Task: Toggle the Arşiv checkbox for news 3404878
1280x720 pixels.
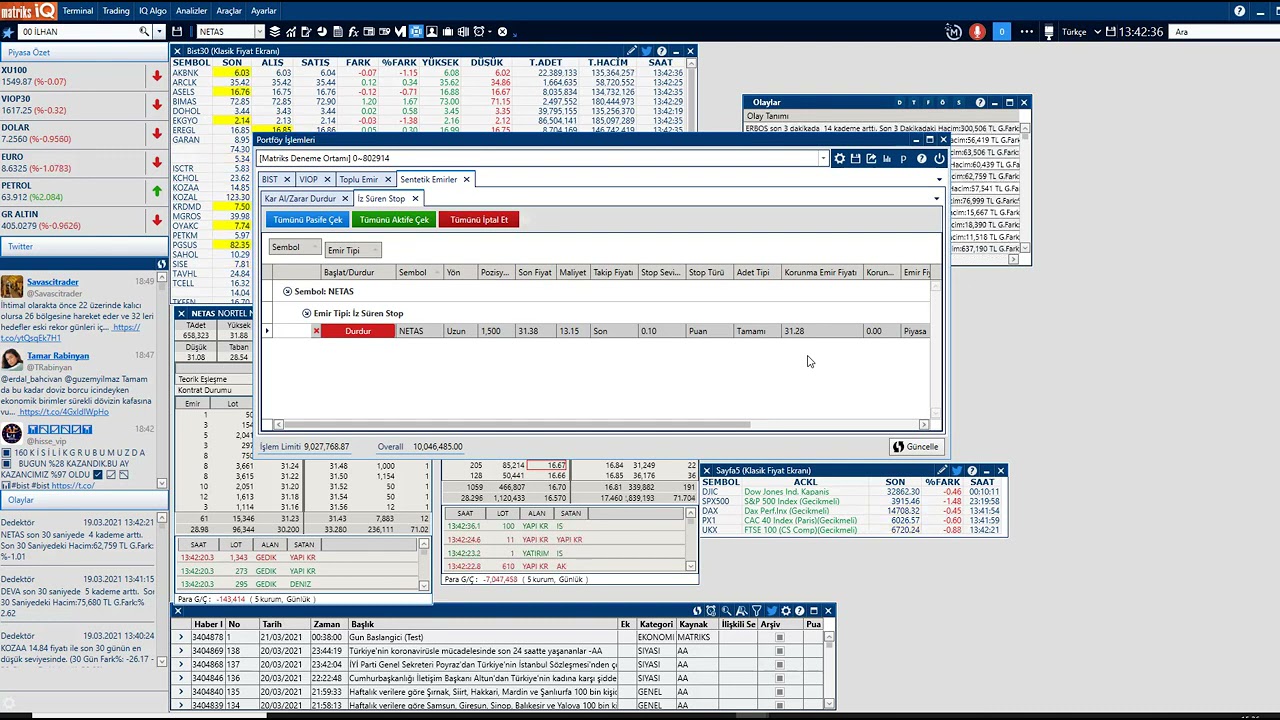Action: 780,637
